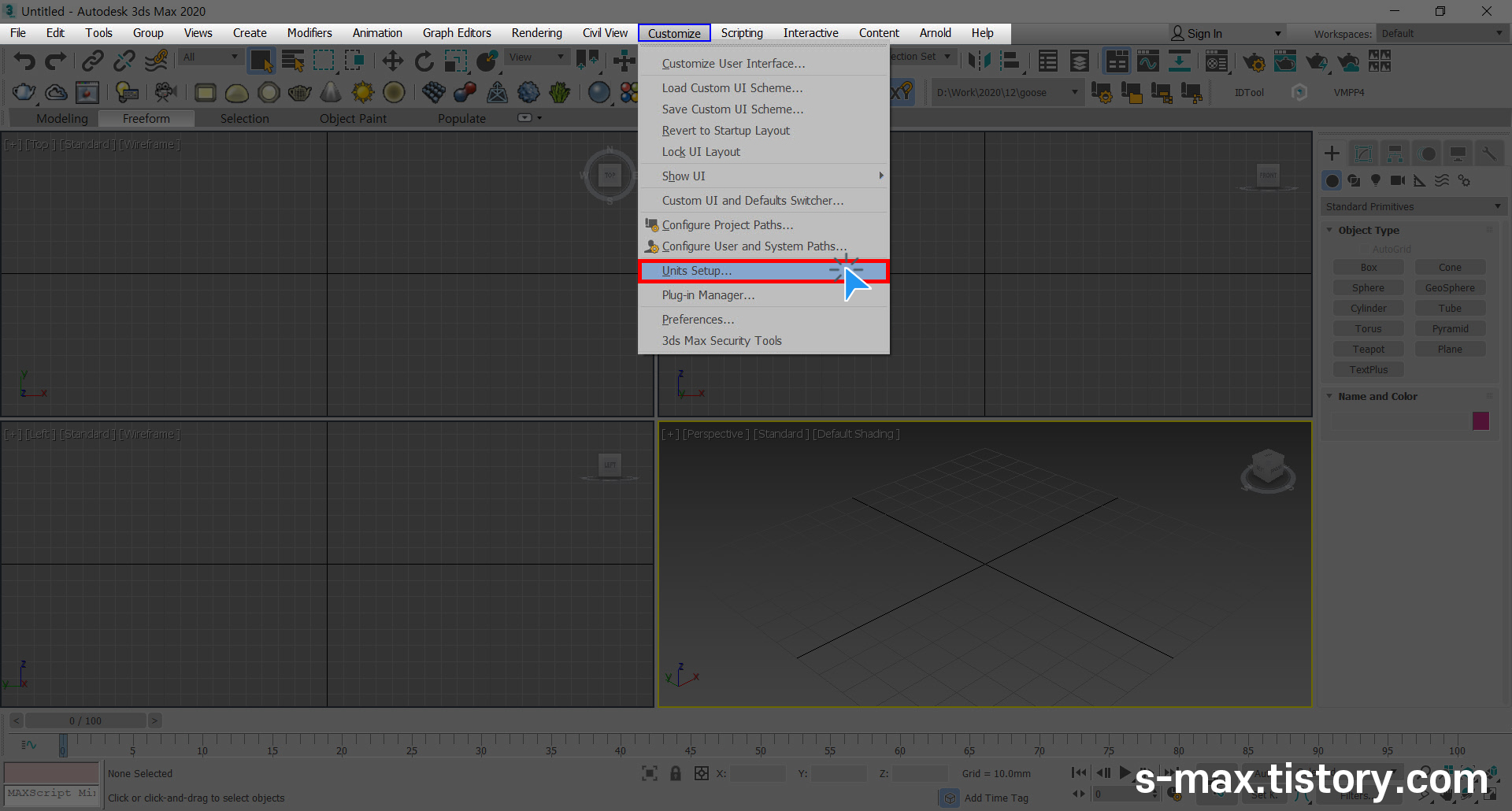Go to Start of animation
The height and width of the screenshot is (811, 1512).
1079,773
